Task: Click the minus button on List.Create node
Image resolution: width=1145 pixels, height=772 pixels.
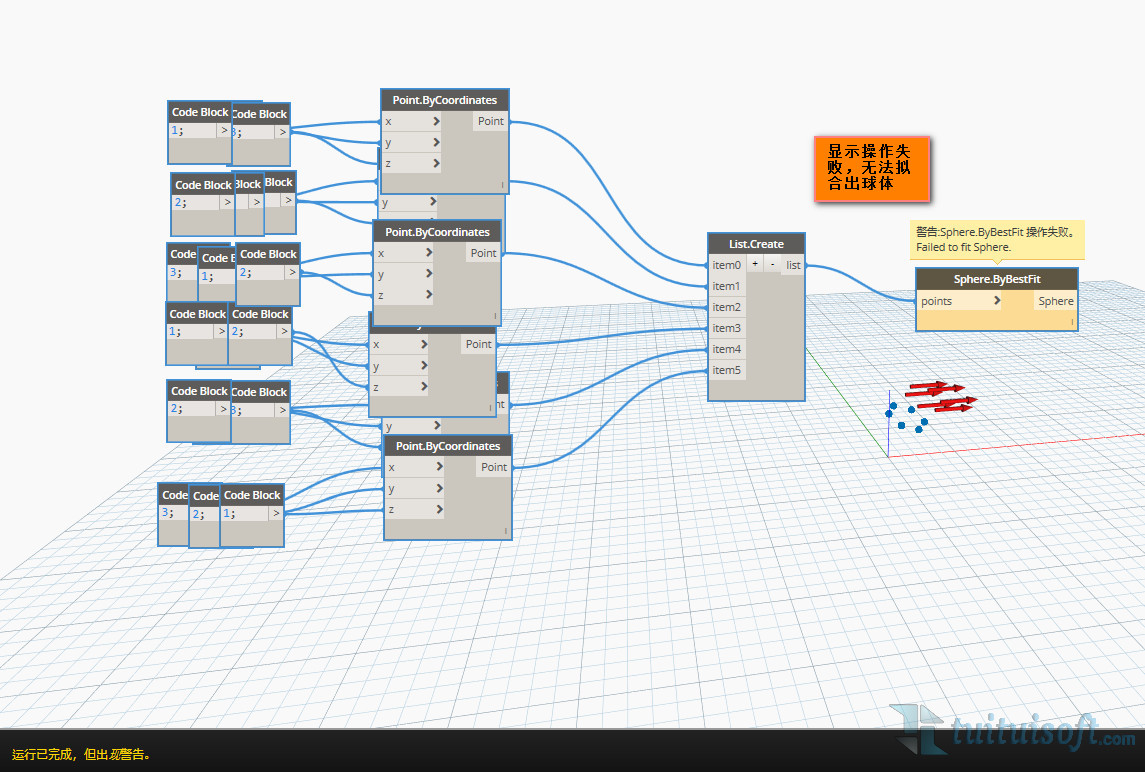Action: click(772, 265)
